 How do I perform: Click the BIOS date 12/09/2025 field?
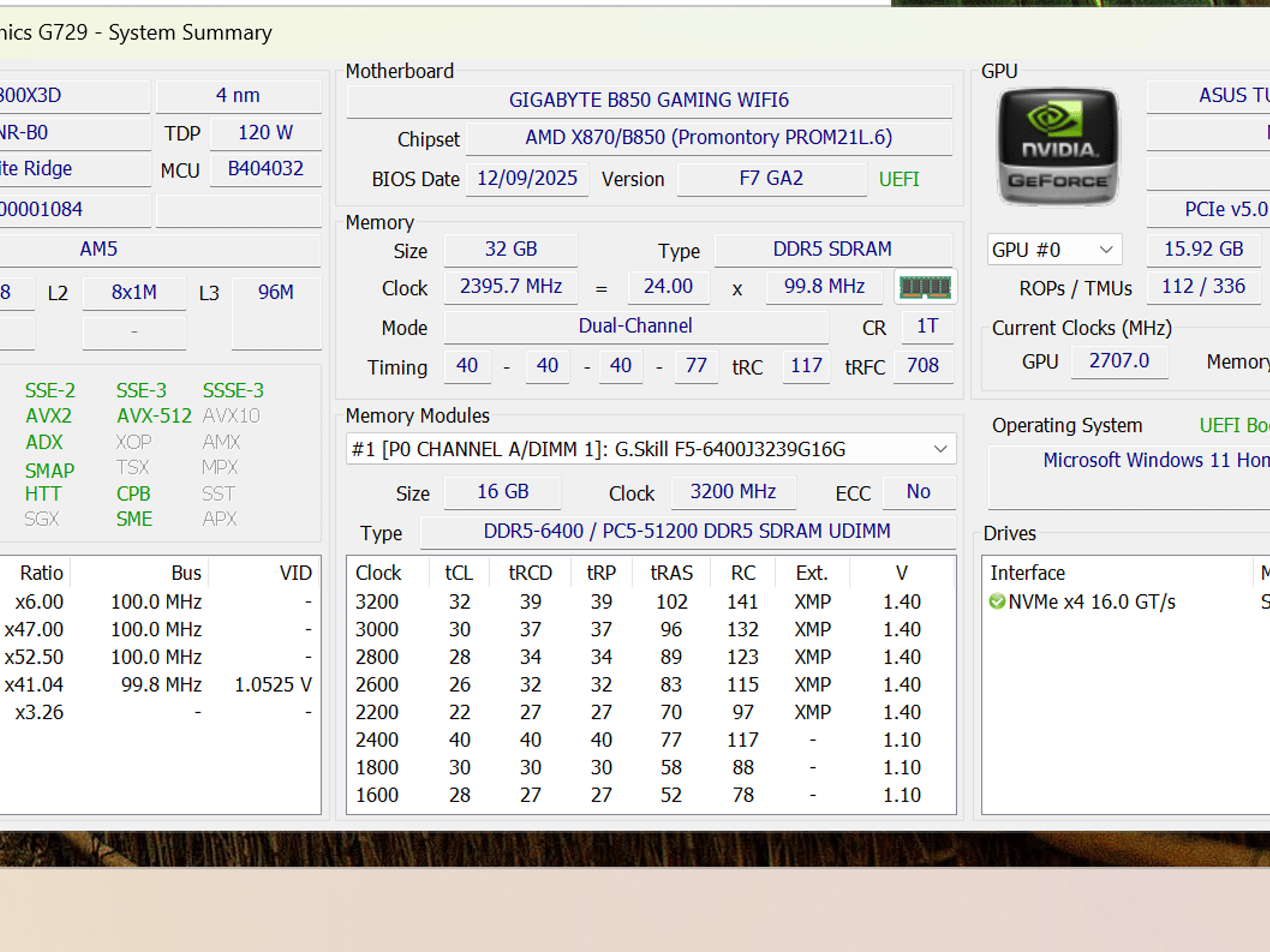point(527,178)
